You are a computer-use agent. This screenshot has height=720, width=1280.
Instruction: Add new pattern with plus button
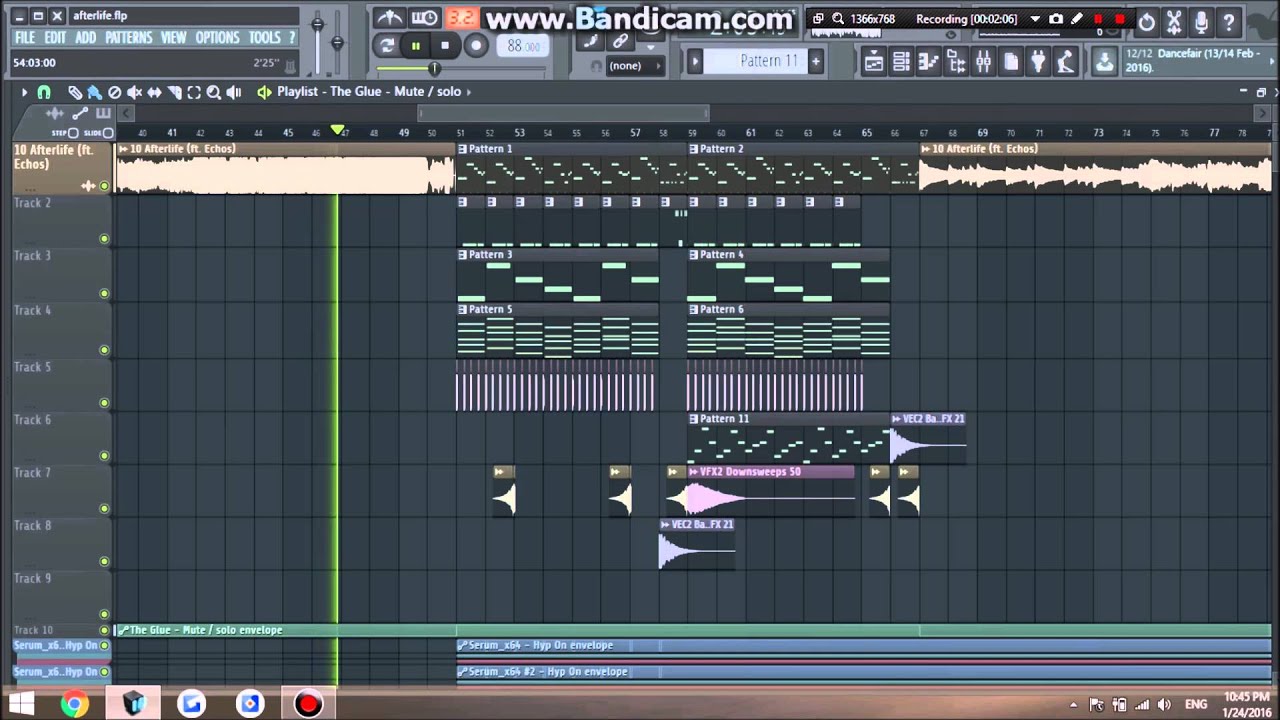point(815,62)
